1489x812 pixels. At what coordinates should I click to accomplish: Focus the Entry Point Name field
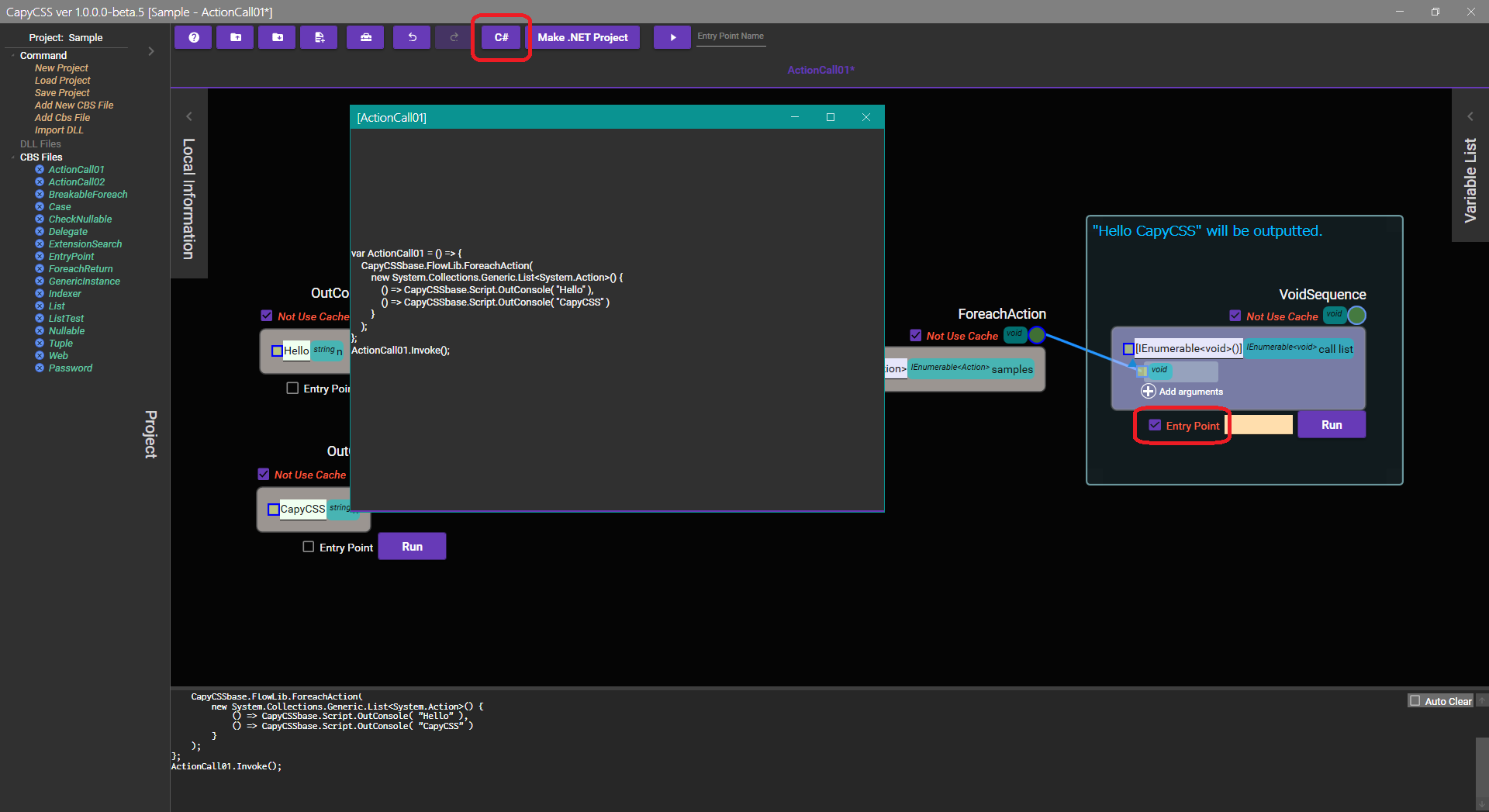pyautogui.click(x=731, y=36)
